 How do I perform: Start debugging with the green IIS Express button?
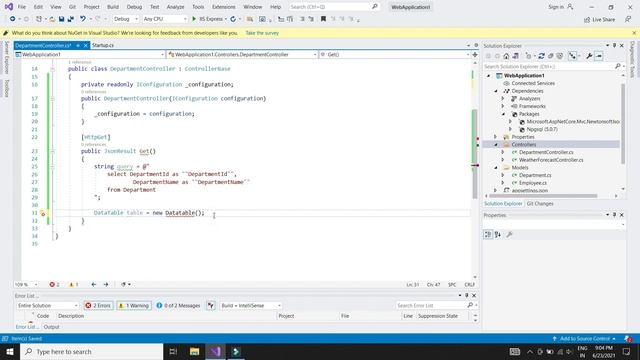coord(208,19)
